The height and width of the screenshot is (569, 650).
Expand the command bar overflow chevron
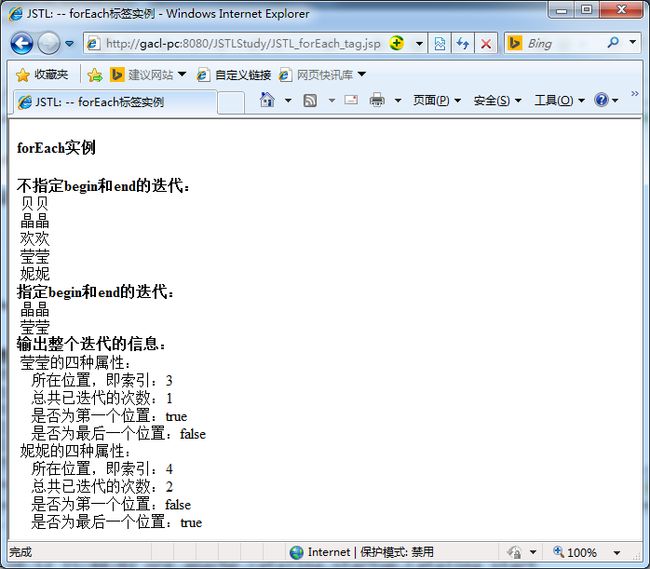click(635, 94)
